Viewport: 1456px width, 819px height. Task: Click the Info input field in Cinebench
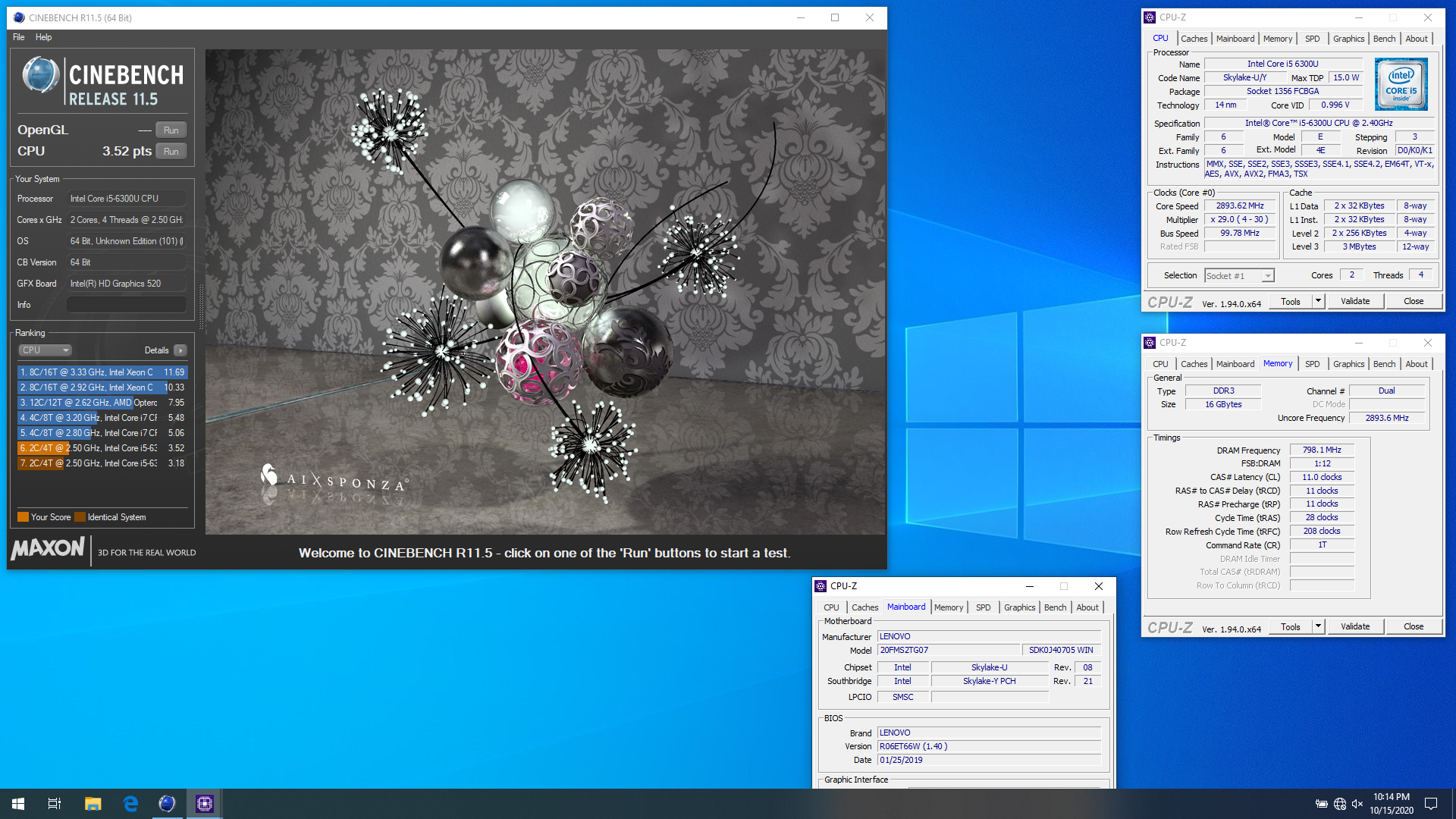(x=126, y=305)
